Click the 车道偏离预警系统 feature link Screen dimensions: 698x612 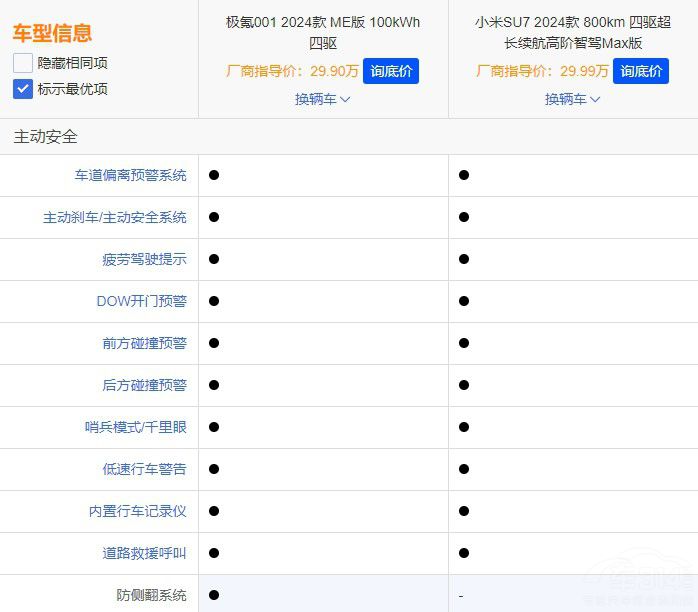tap(130, 175)
